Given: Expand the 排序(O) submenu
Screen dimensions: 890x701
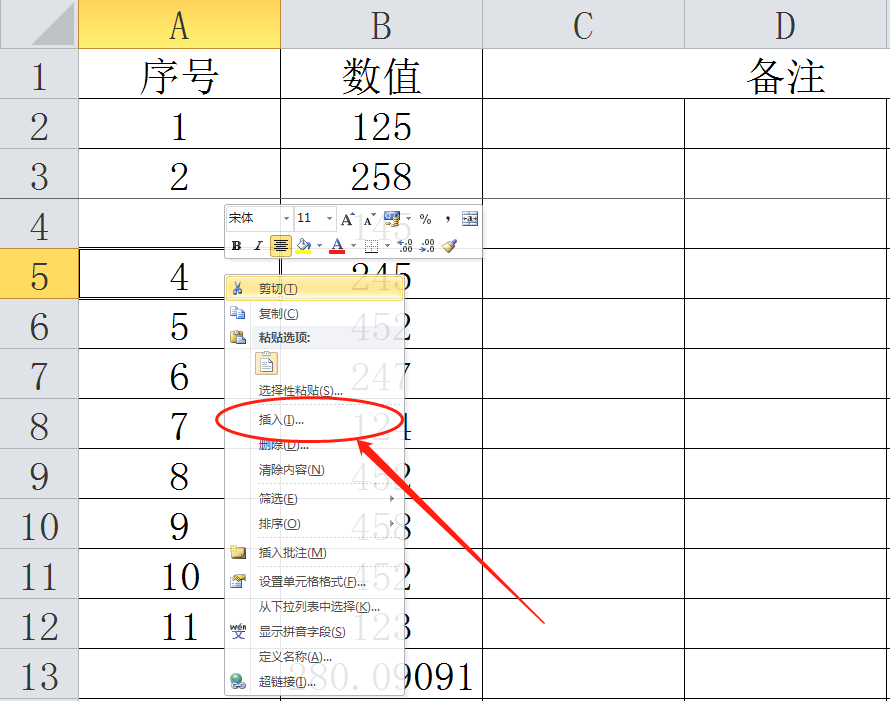Looking at the screenshot, I should point(315,524).
